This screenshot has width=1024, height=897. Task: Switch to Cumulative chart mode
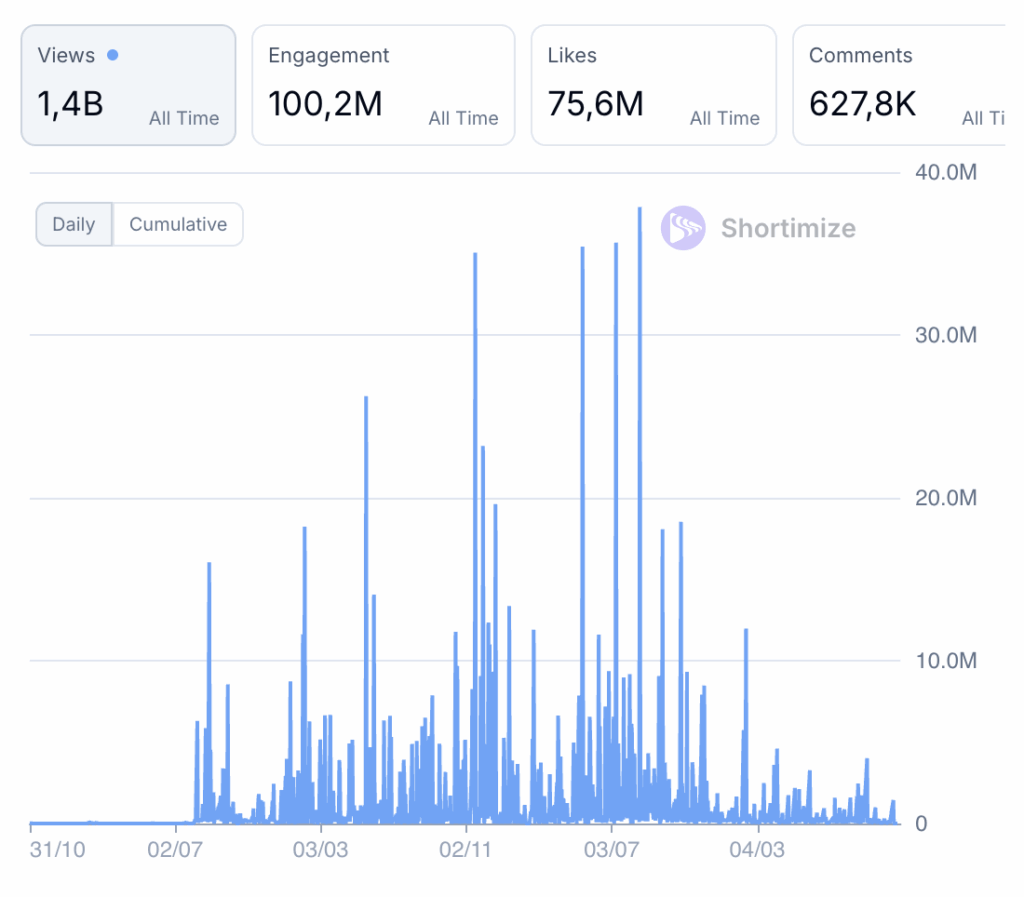coord(178,224)
